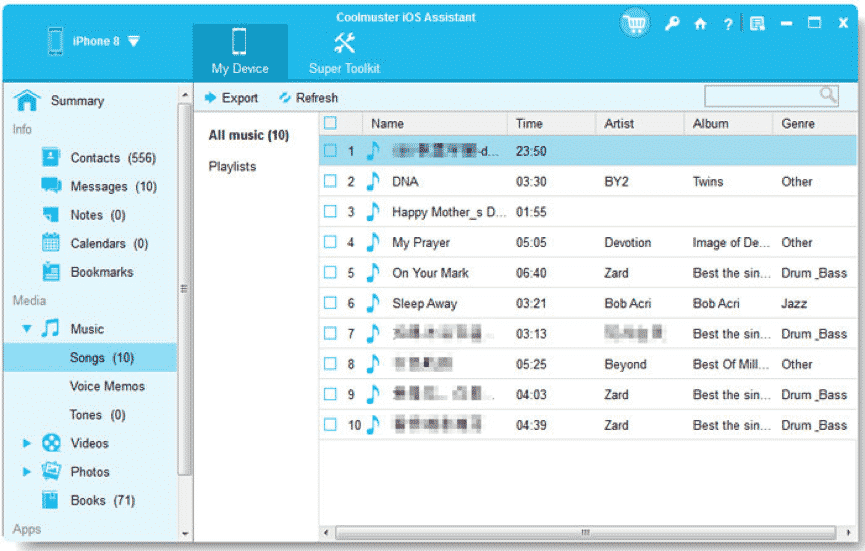Switch to the Super Toolkit tab
This screenshot has width=865, height=551.
(344, 54)
